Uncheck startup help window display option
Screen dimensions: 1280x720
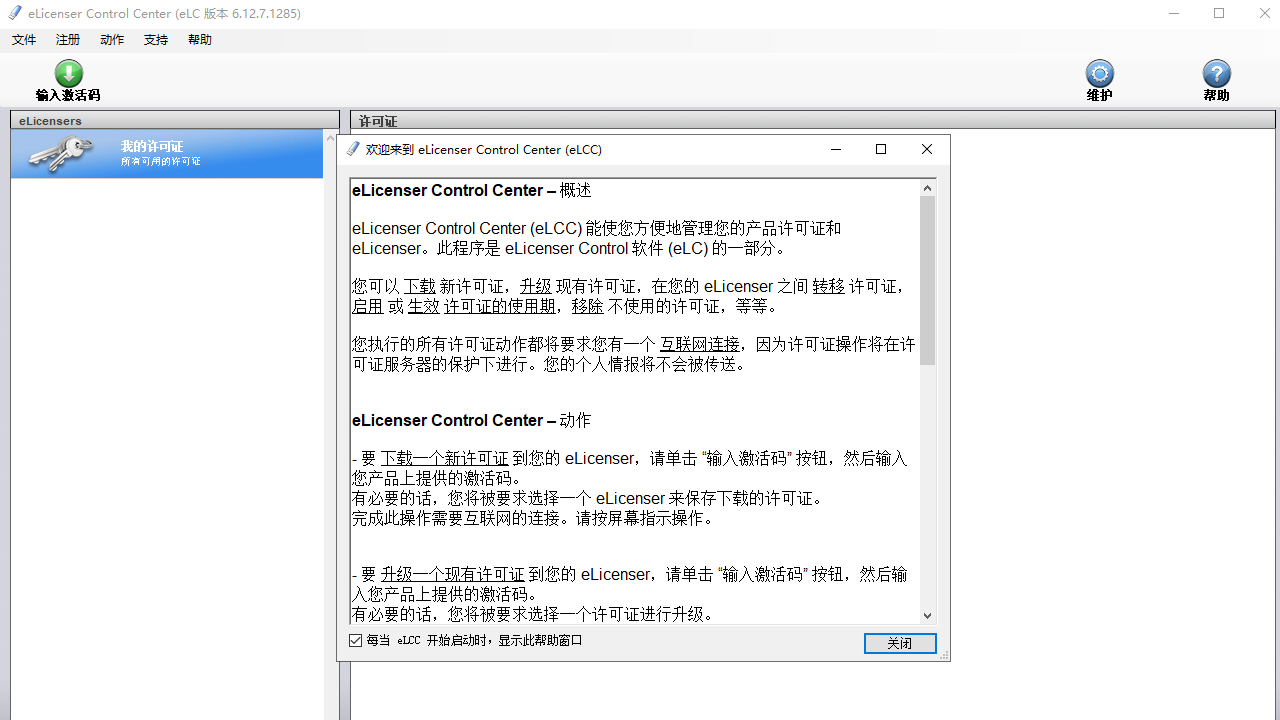[355, 639]
